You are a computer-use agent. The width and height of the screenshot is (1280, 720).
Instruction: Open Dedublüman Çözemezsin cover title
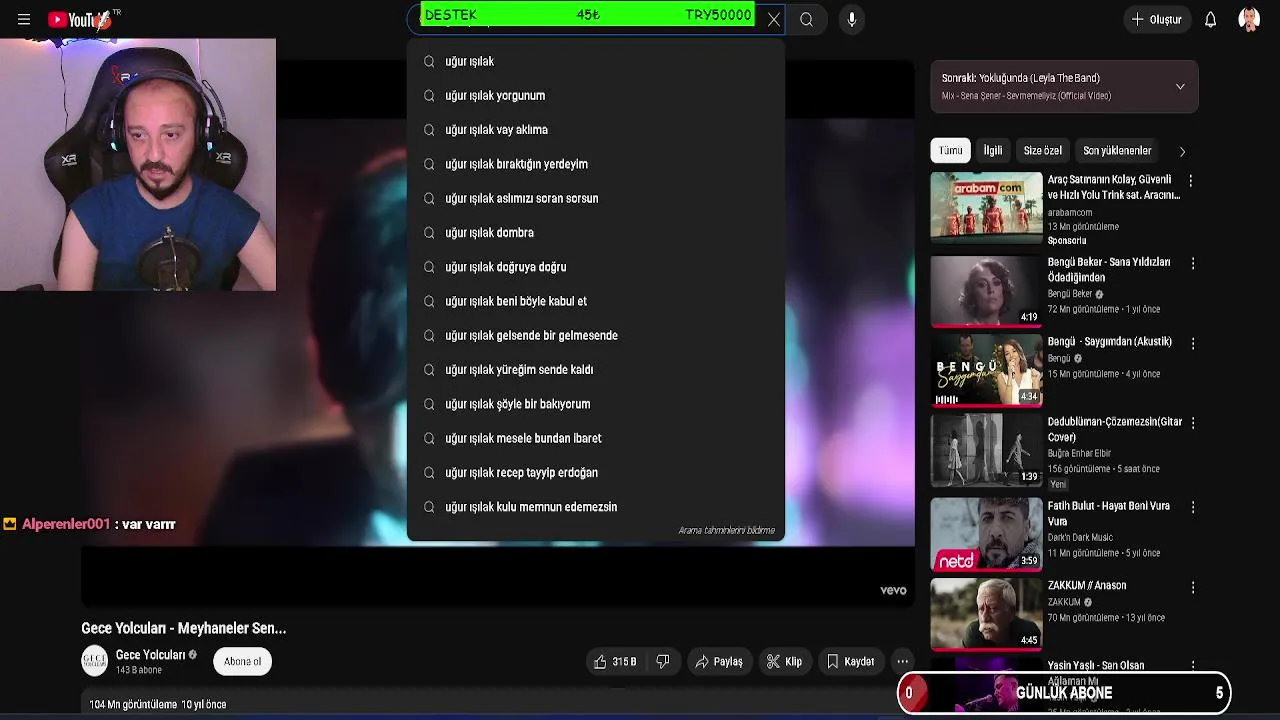(1114, 429)
